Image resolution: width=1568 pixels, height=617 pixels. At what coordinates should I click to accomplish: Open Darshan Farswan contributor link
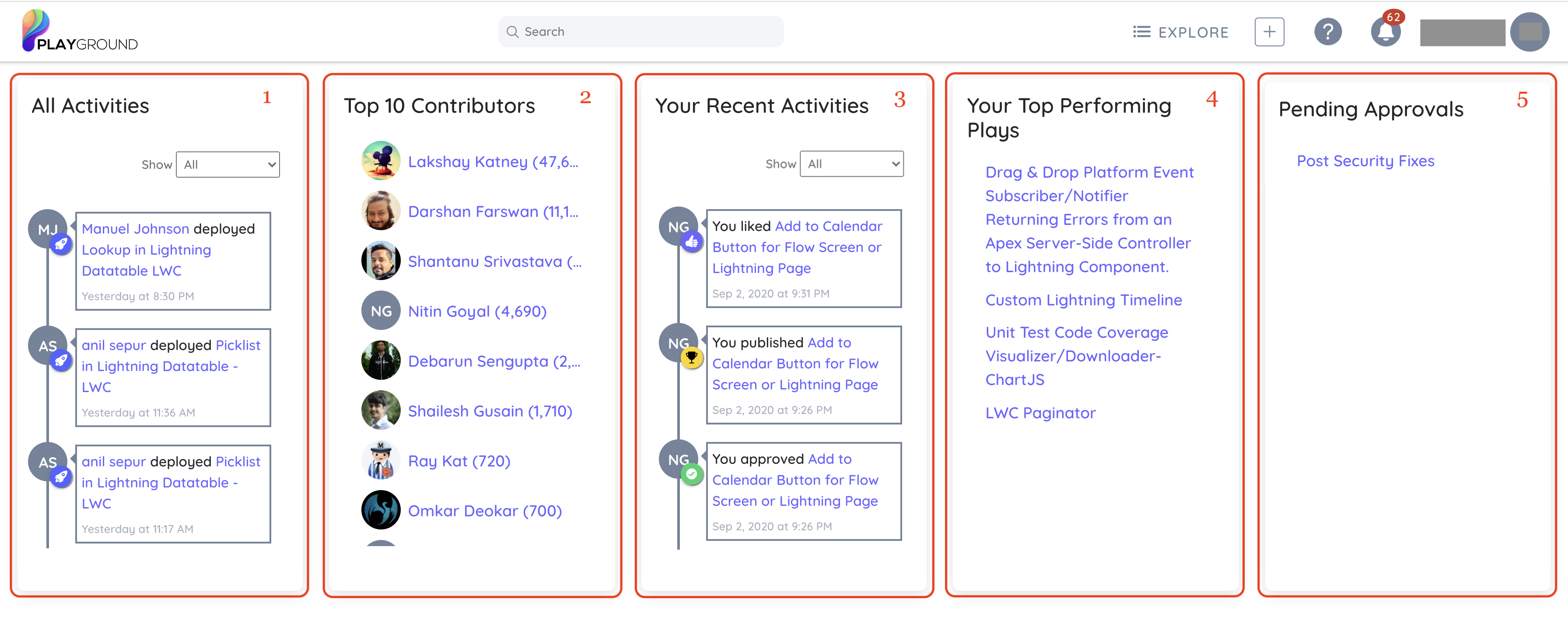[493, 212]
